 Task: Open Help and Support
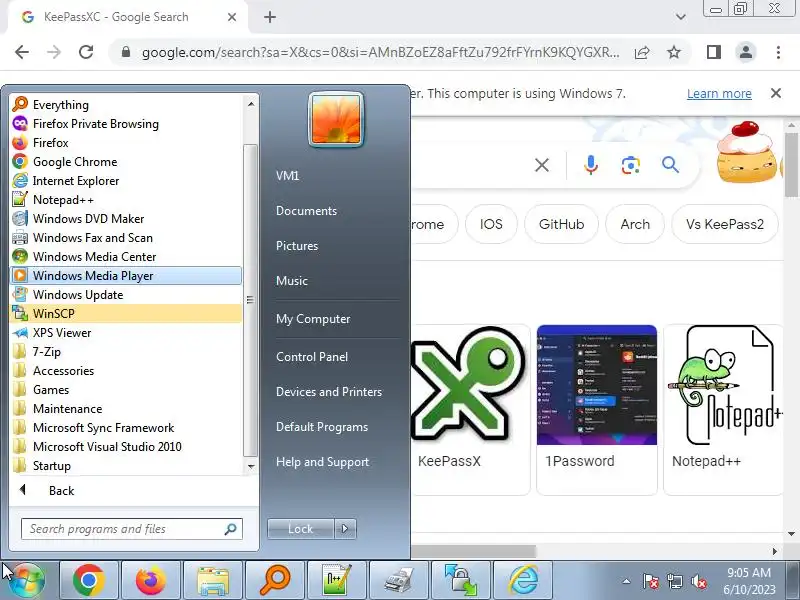[322, 462]
